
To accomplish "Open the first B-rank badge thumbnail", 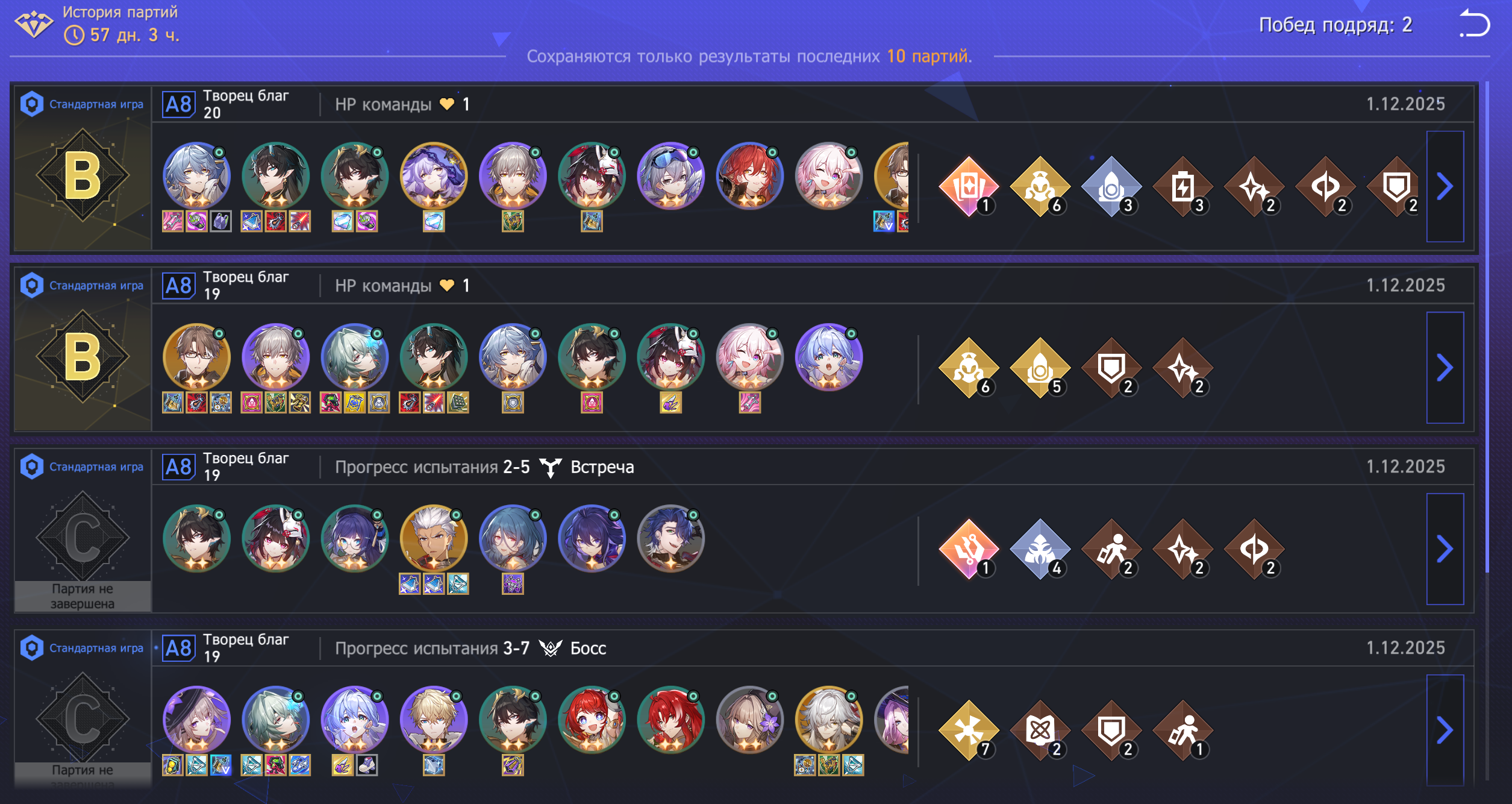I will (x=83, y=175).
